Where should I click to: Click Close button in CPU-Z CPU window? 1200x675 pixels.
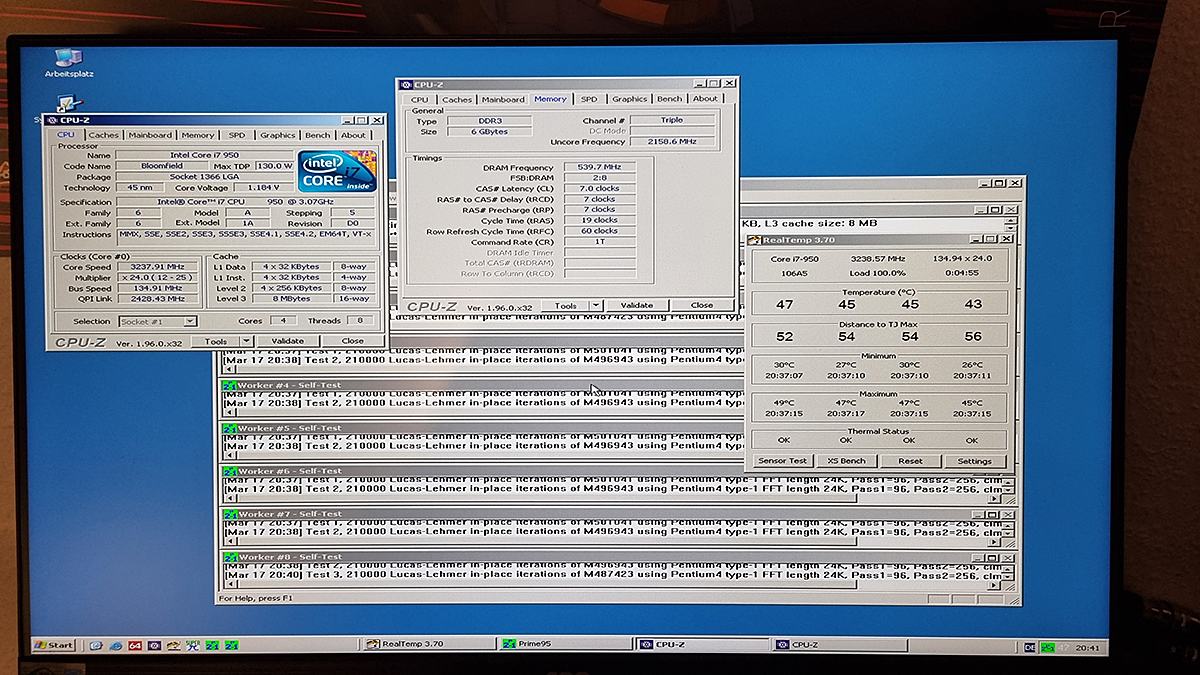[x=352, y=340]
